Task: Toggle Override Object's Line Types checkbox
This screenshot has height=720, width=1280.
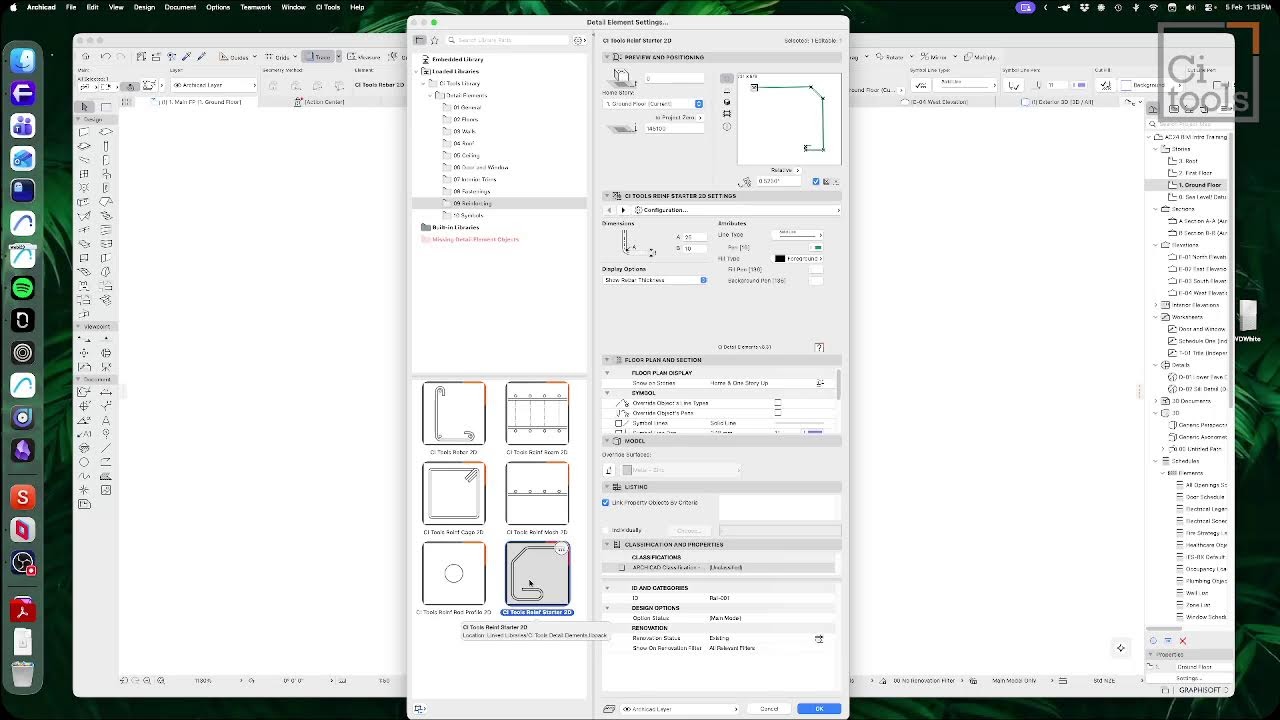Action: pyautogui.click(x=778, y=403)
